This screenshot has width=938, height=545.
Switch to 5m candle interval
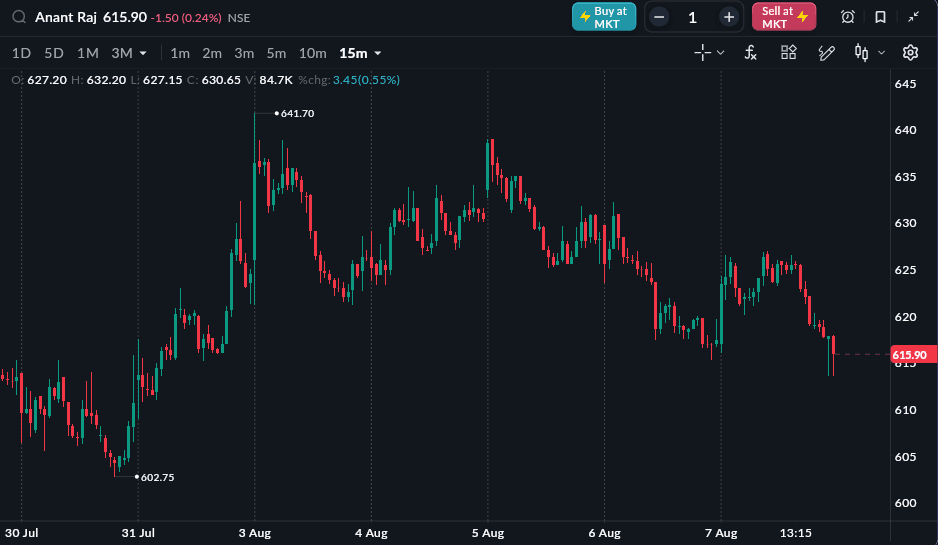(276, 53)
